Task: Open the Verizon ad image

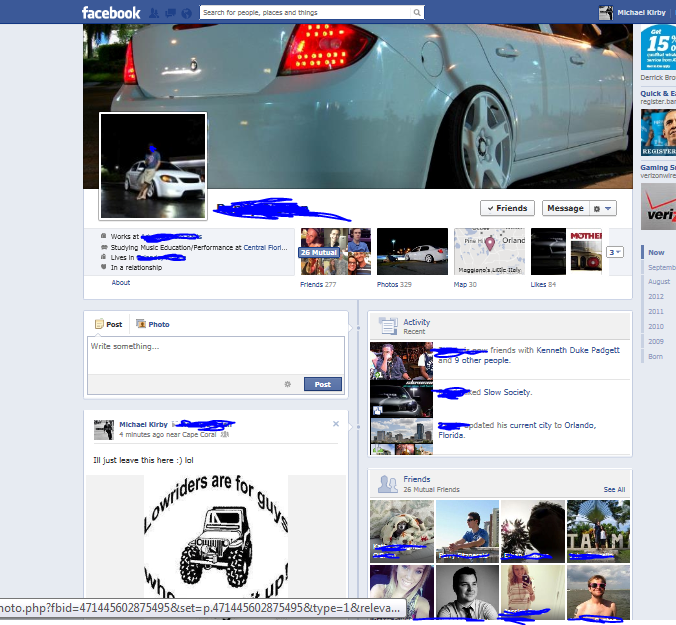Action: tap(658, 207)
